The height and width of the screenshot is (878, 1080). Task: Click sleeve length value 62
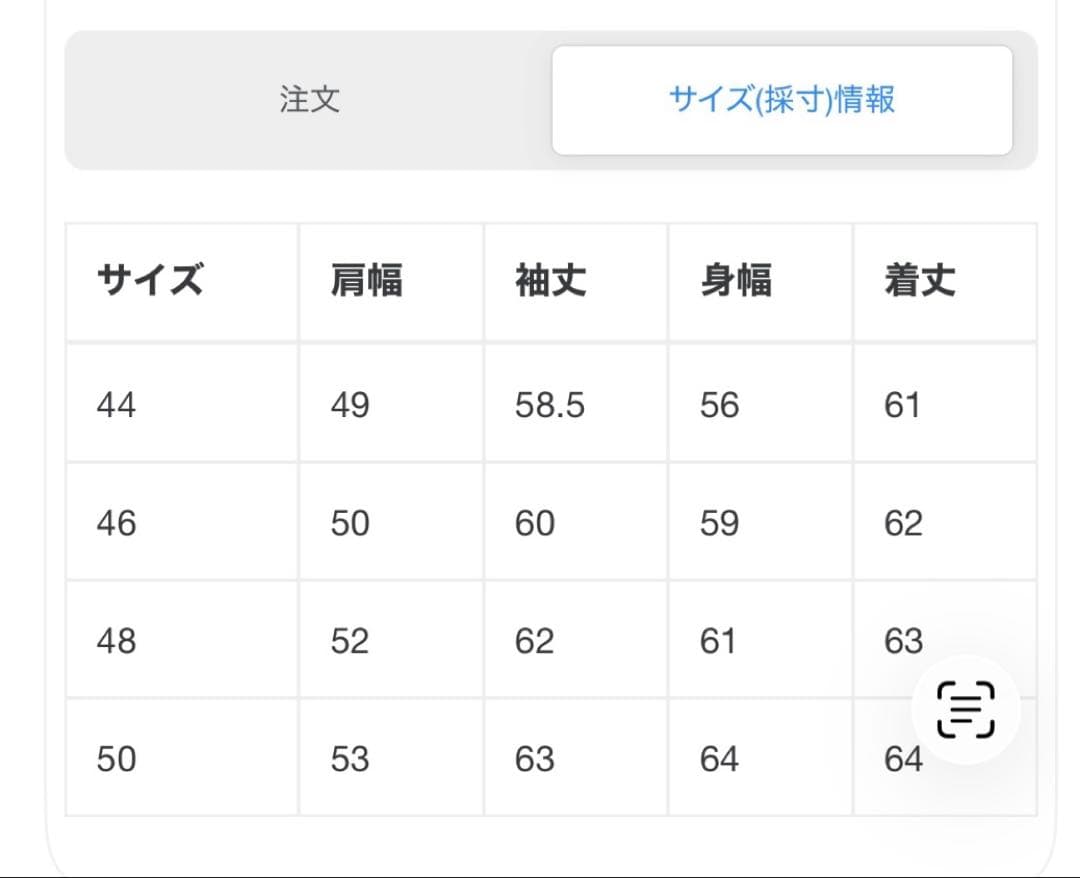tap(534, 641)
